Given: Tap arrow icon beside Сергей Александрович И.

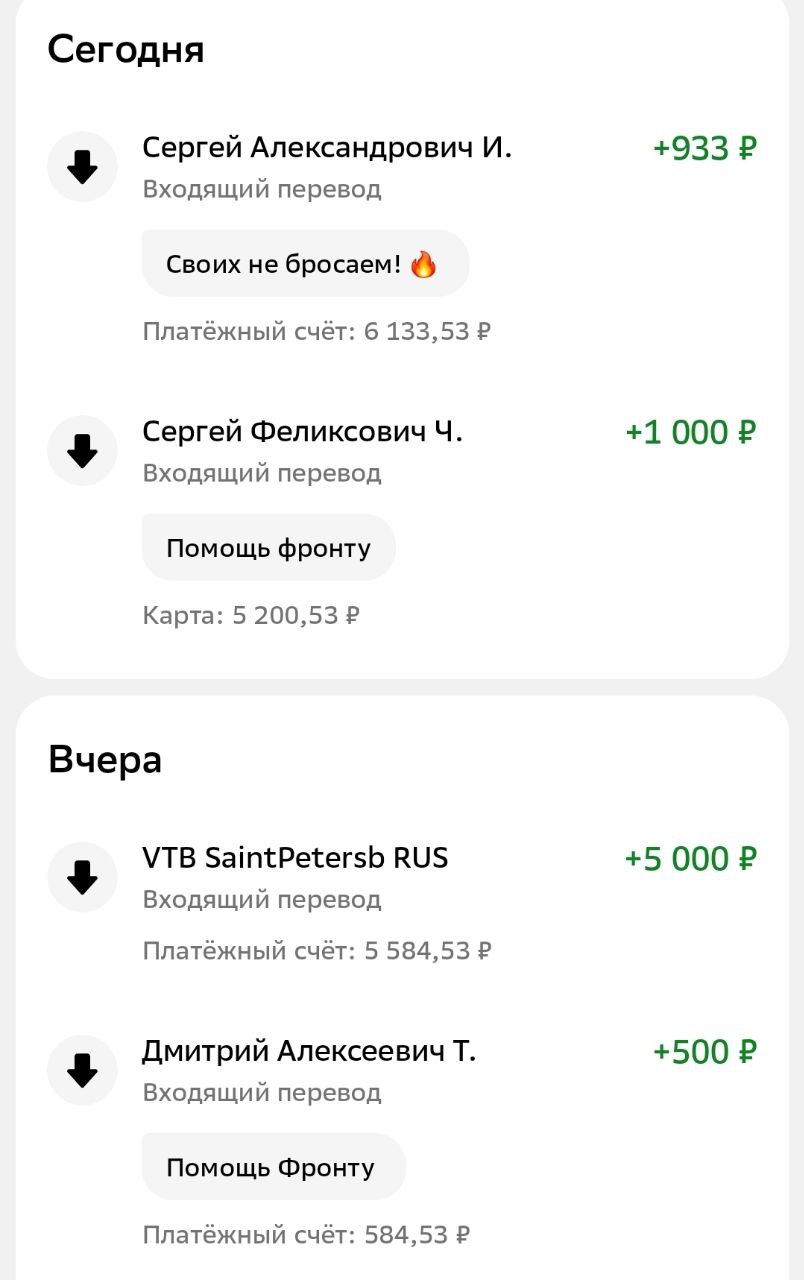Looking at the screenshot, I should click(x=82, y=167).
